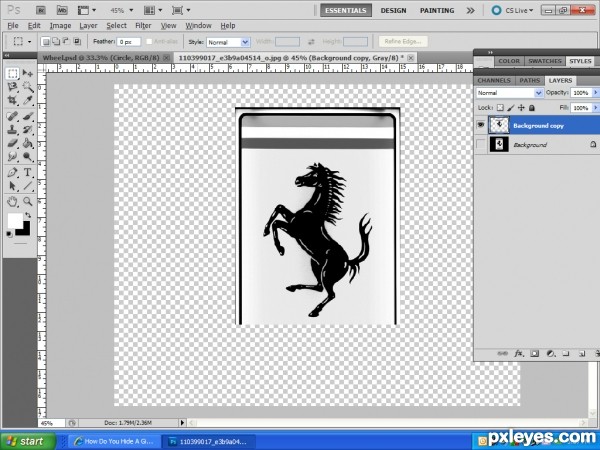
Task: Open the Opacity slider arrow
Action: point(595,93)
